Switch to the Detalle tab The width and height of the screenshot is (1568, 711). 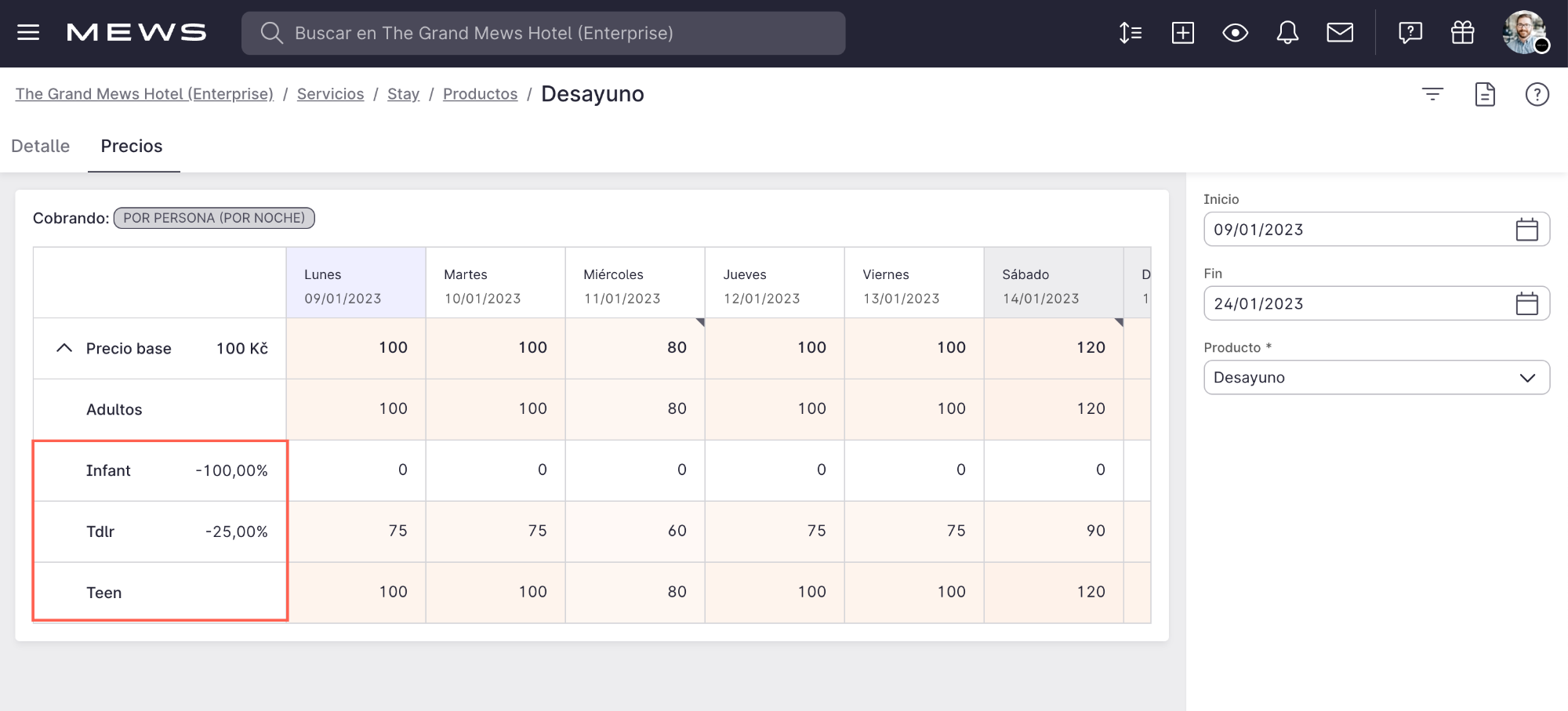pyautogui.click(x=41, y=147)
